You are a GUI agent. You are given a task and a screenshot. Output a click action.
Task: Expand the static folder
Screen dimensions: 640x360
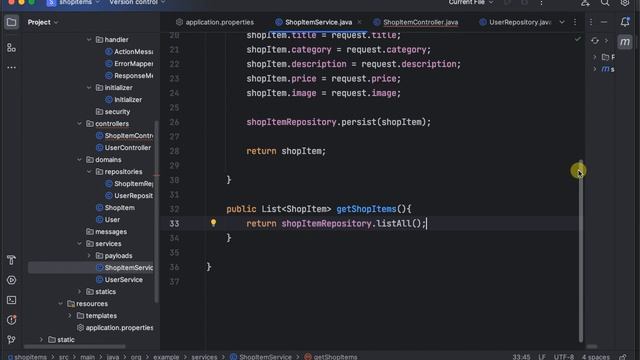click(x=41, y=340)
